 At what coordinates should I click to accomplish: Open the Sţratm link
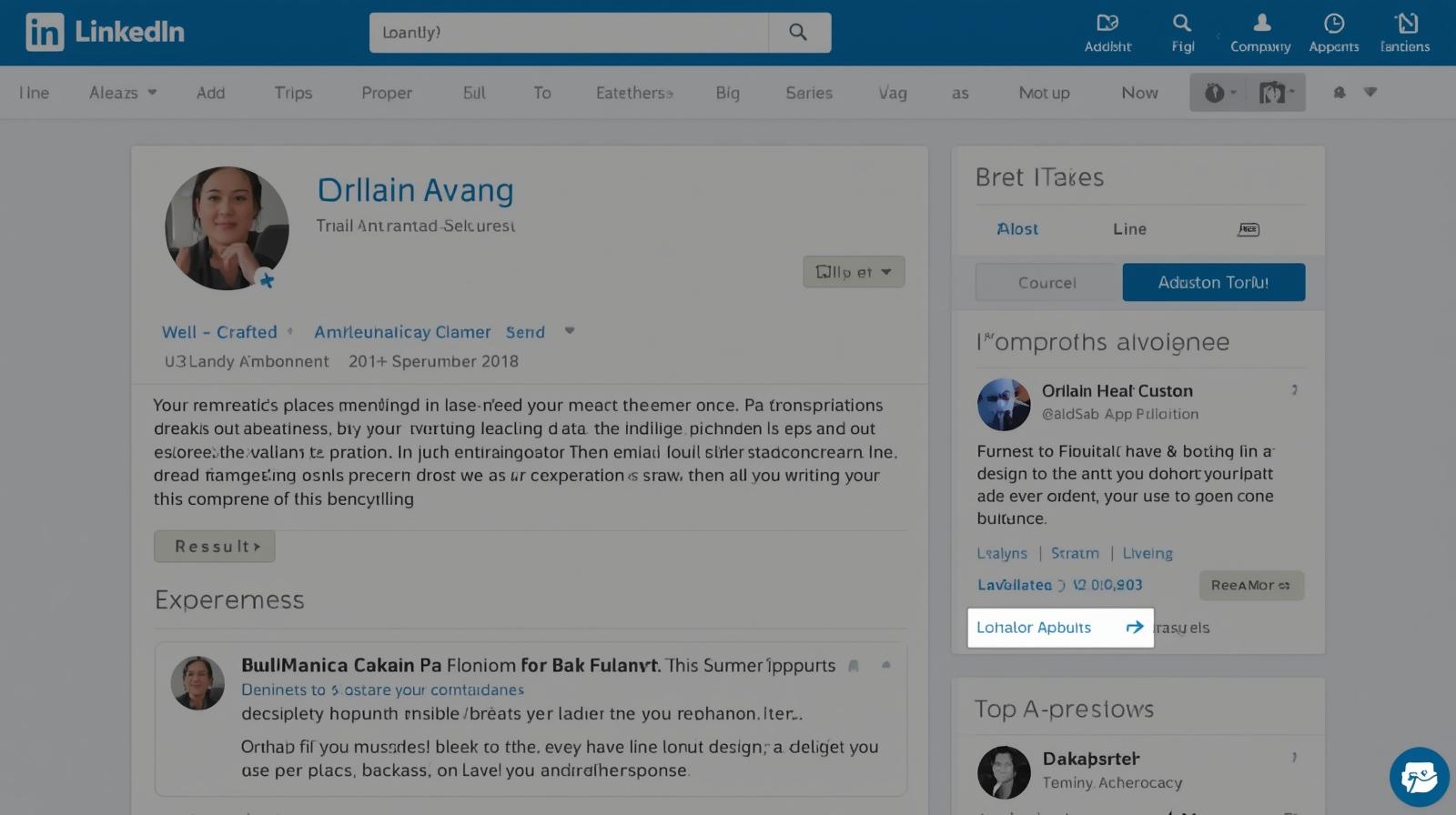point(1075,553)
